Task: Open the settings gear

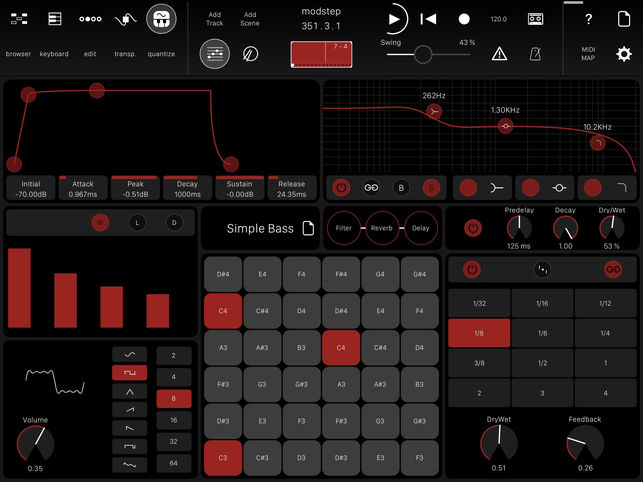Action: click(624, 54)
